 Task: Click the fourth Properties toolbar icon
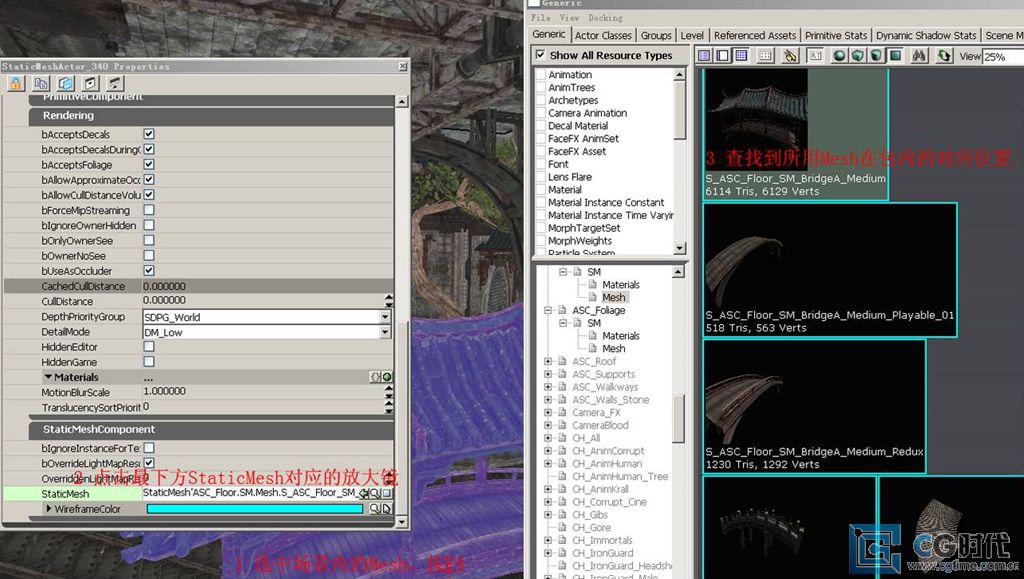pos(90,84)
